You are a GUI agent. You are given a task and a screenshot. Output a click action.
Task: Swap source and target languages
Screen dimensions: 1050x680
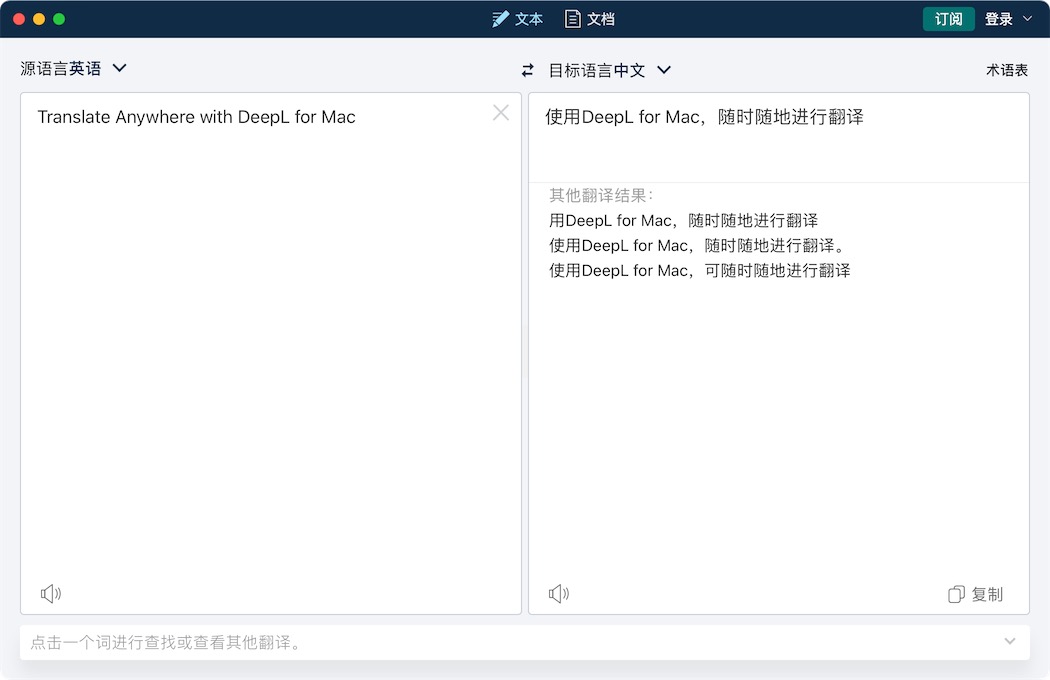coord(528,70)
